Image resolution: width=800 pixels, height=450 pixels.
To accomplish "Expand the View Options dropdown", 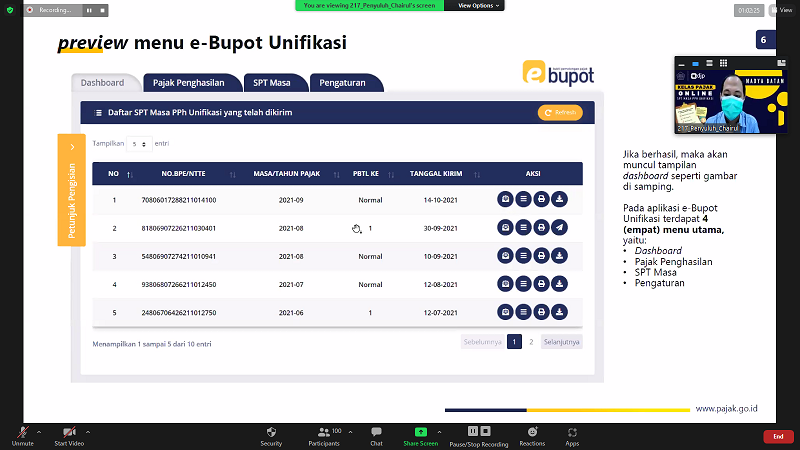I will coord(477,5).
